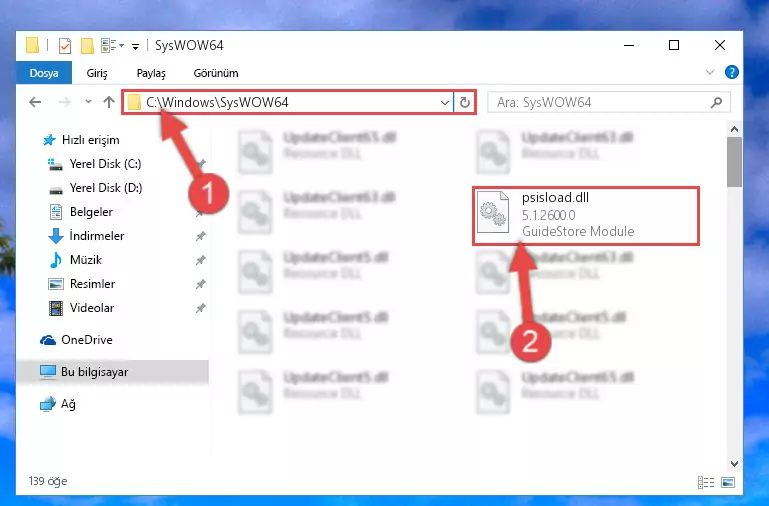Unpin Videolar with its pin icon
769x506 pixels.
point(200,308)
